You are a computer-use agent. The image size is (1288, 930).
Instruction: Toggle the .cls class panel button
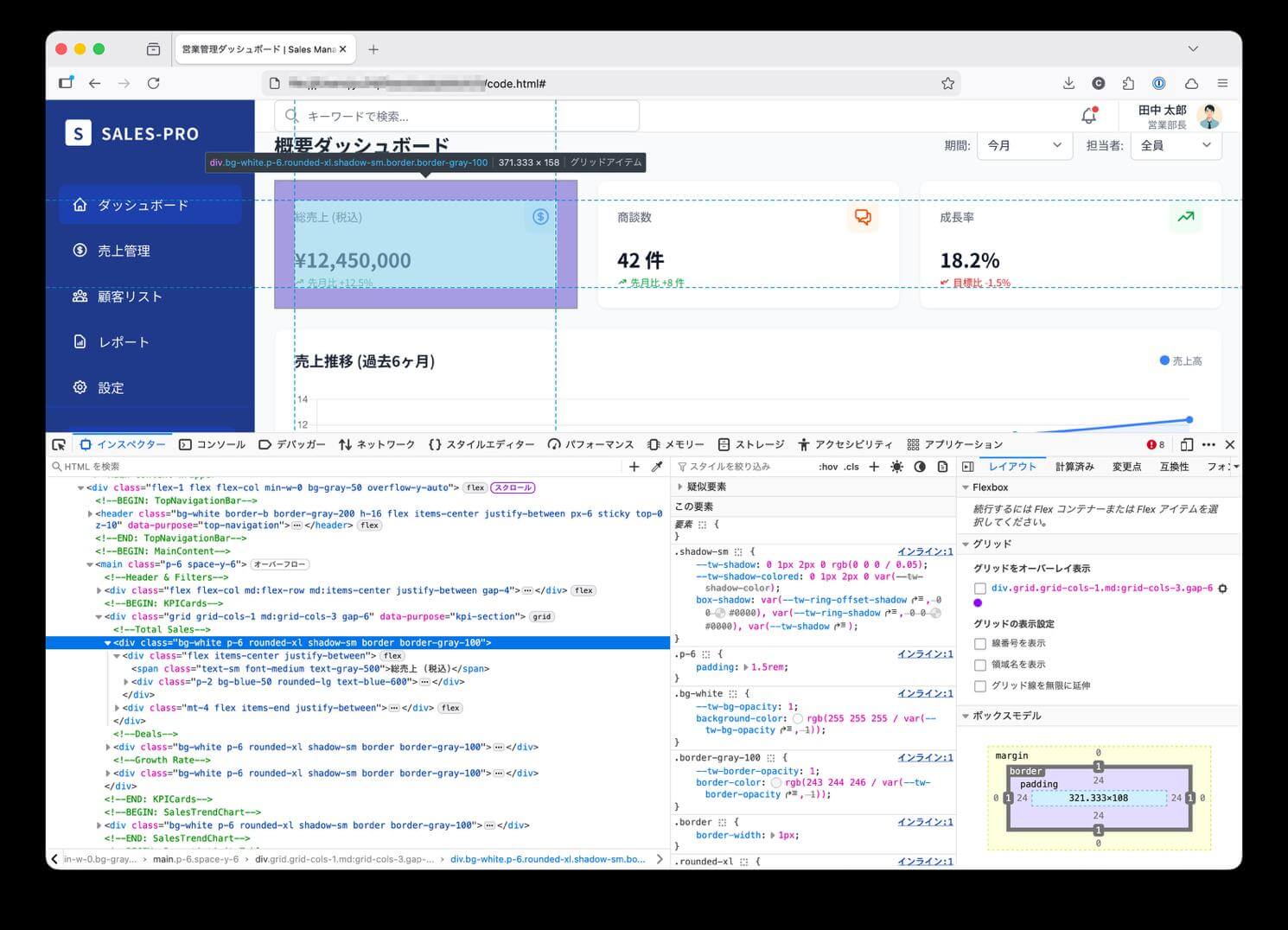851,467
